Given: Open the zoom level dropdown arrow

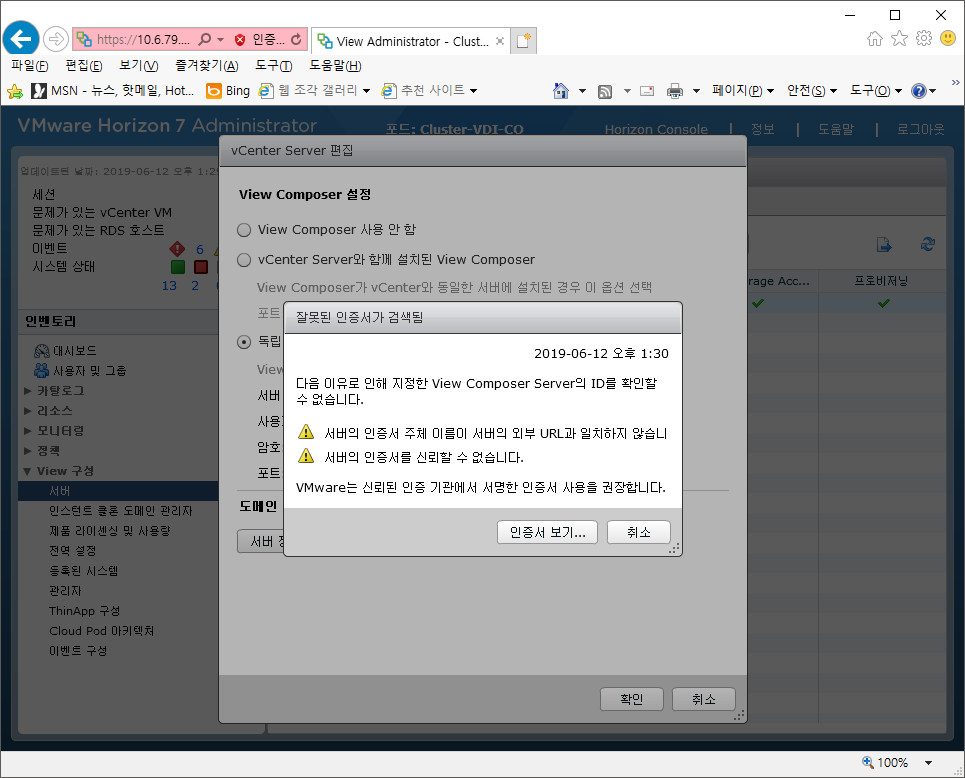Looking at the screenshot, I should pos(928,763).
